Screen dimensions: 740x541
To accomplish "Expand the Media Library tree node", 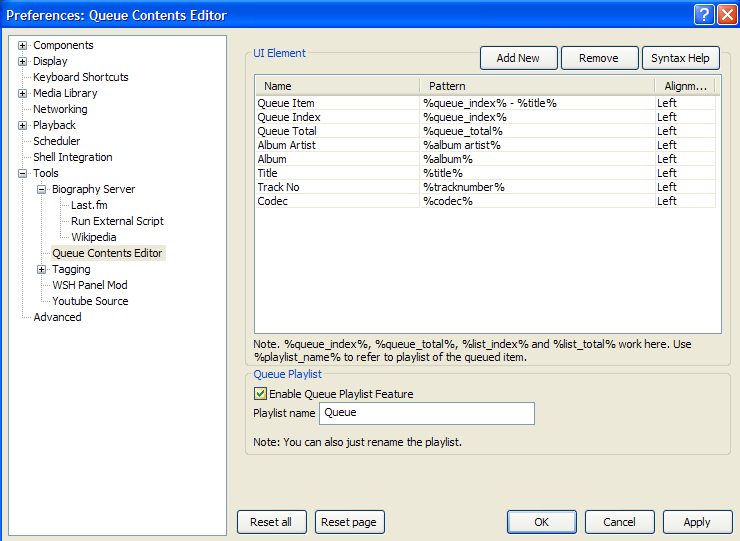I will tap(23, 93).
